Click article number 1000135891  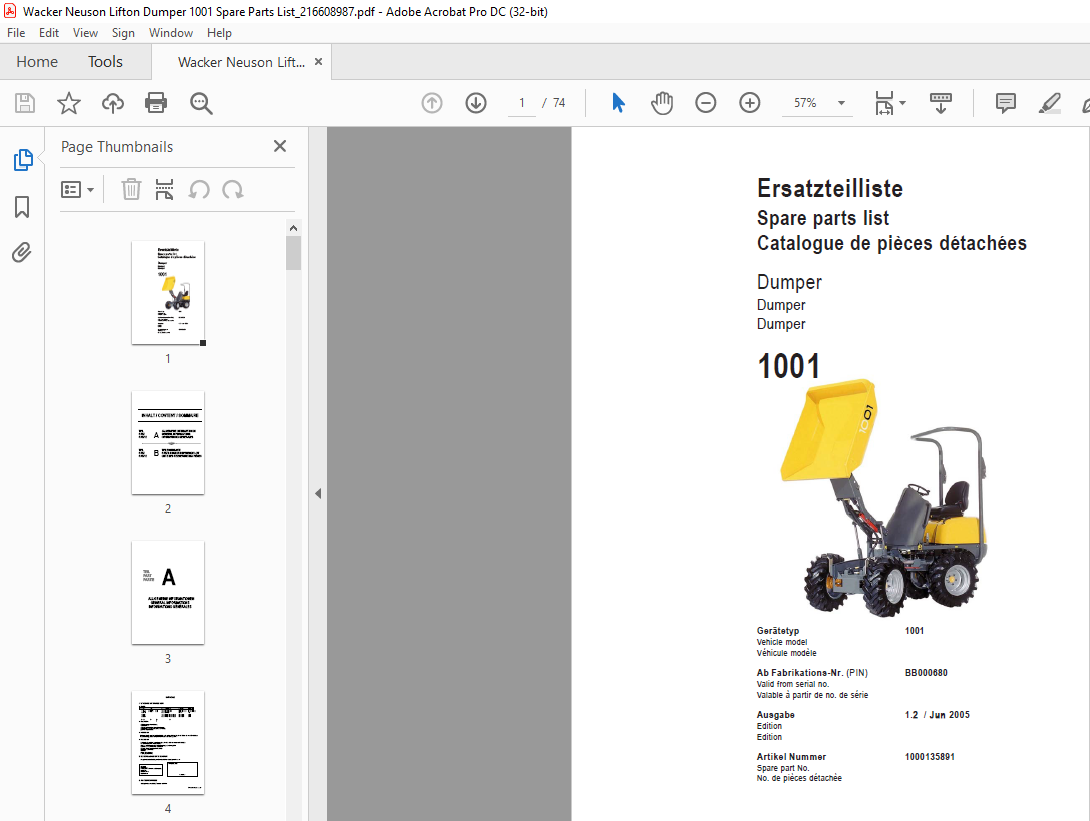click(929, 757)
